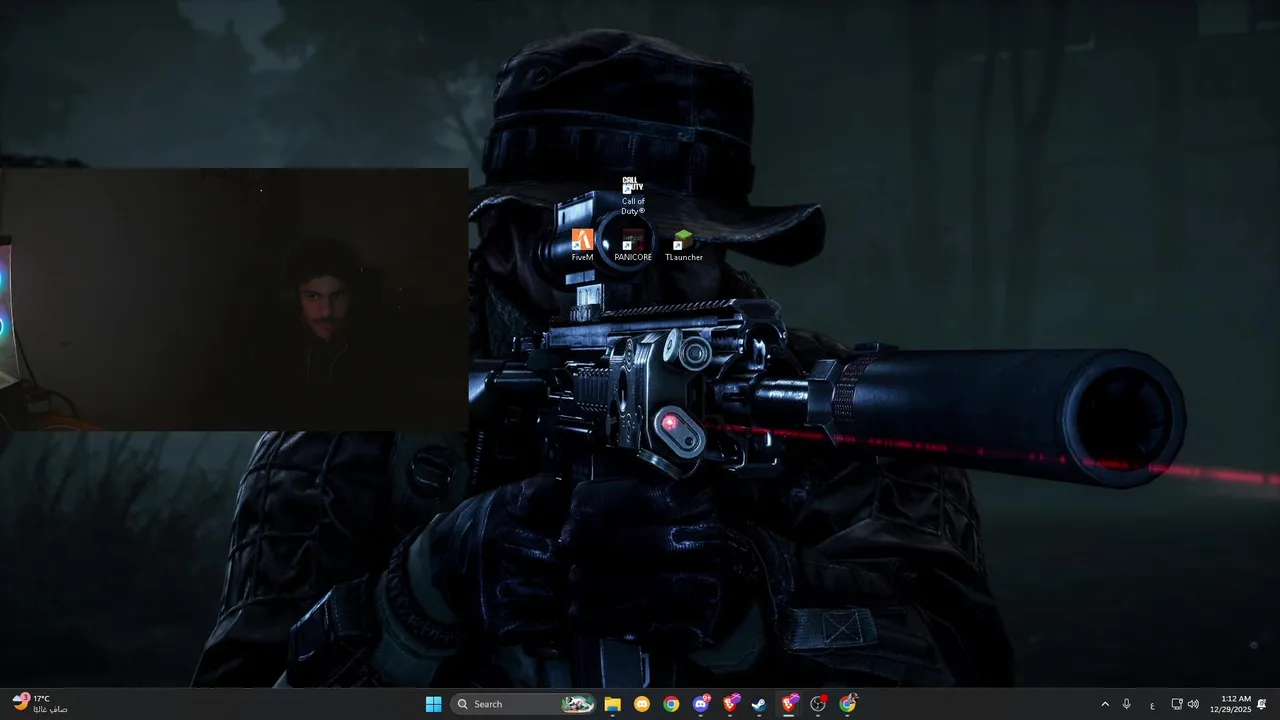Open File Explorer from the taskbar

coord(612,704)
